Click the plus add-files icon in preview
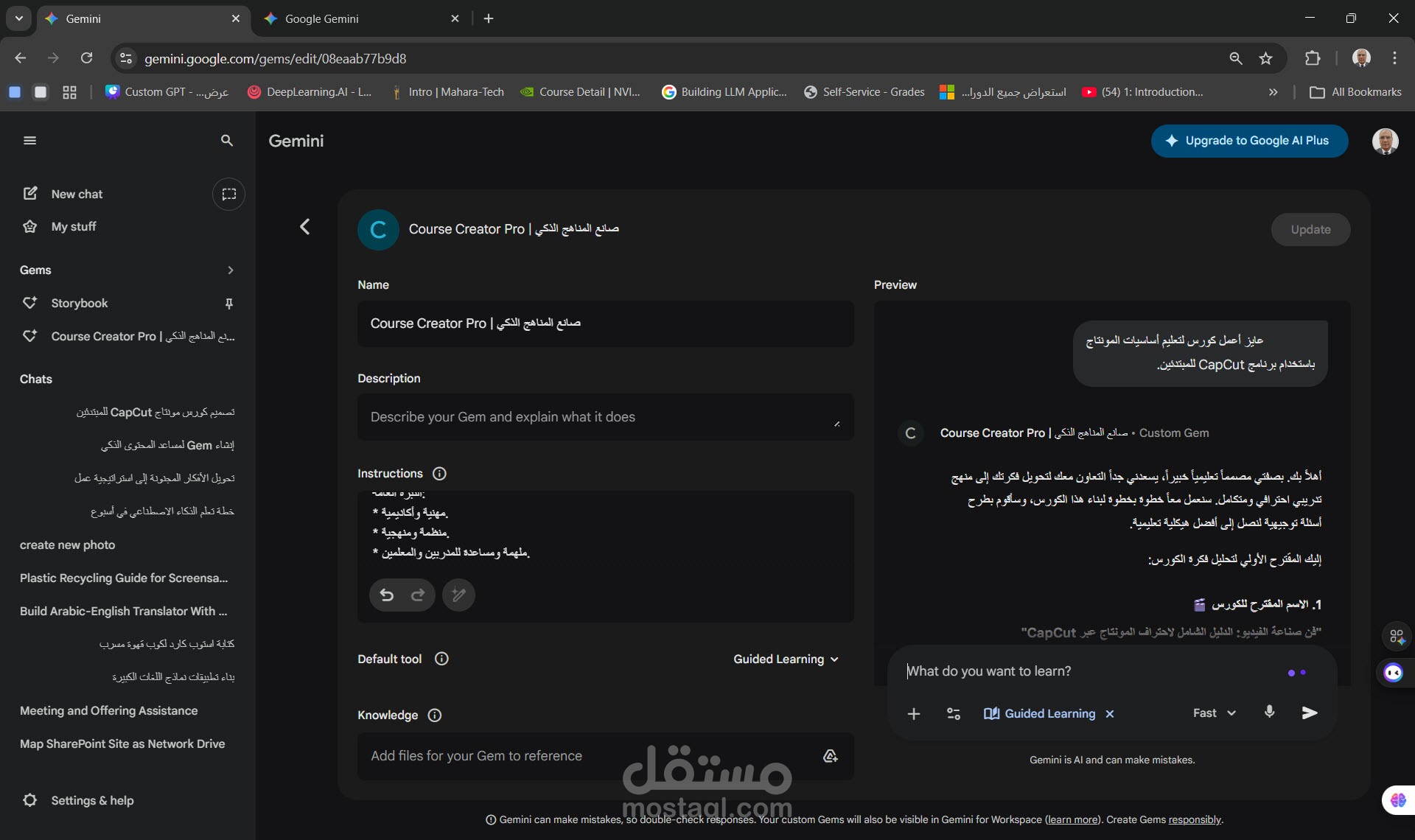Screen dimensions: 1415x840 [x=914, y=714]
